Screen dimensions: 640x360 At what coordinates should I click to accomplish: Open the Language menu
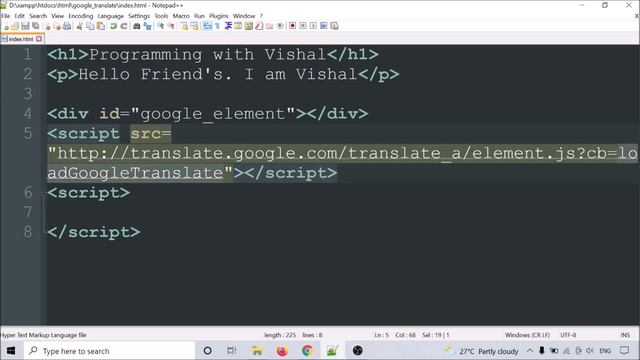point(111,16)
